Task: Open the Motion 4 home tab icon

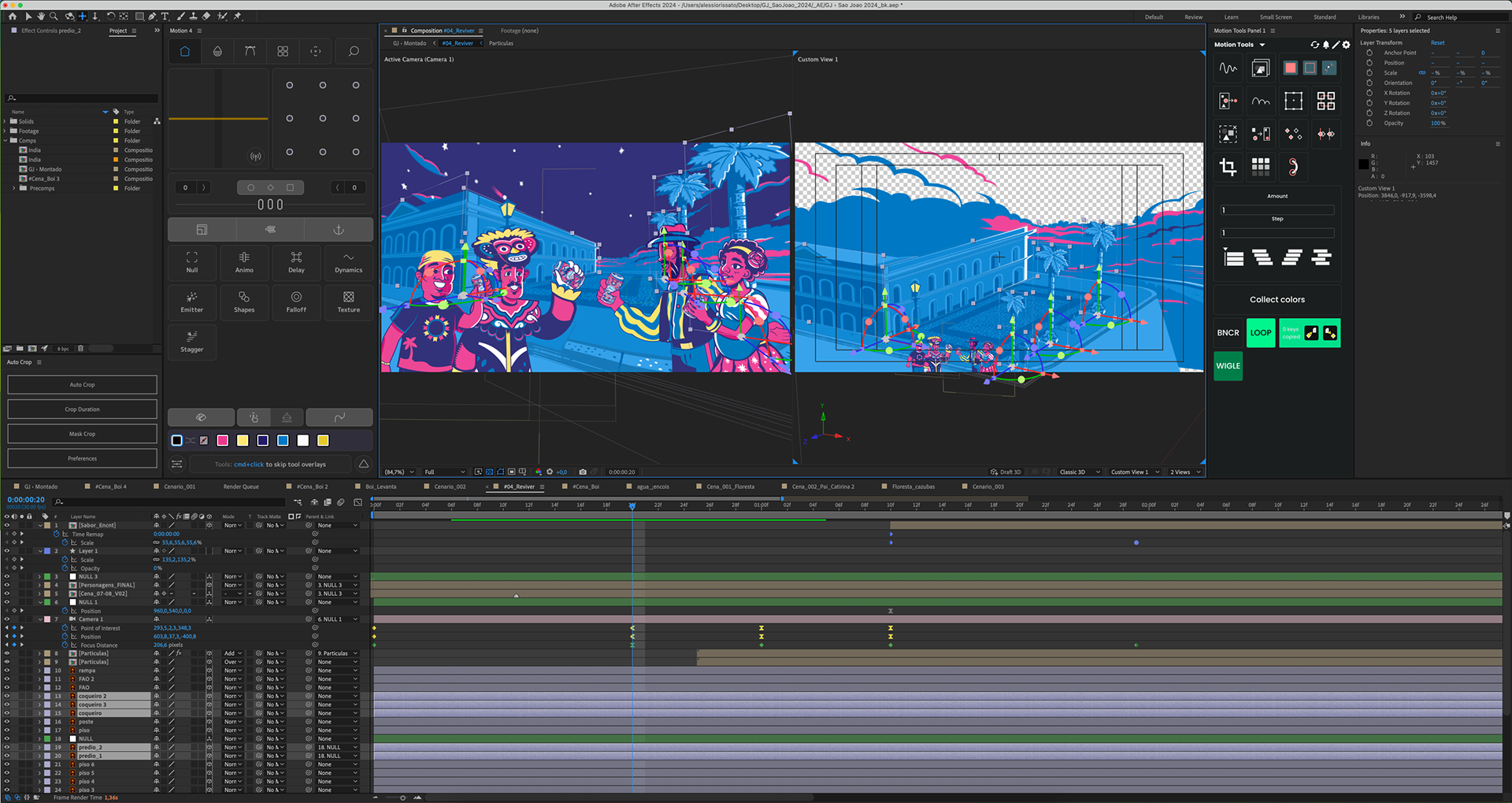Action: (184, 51)
